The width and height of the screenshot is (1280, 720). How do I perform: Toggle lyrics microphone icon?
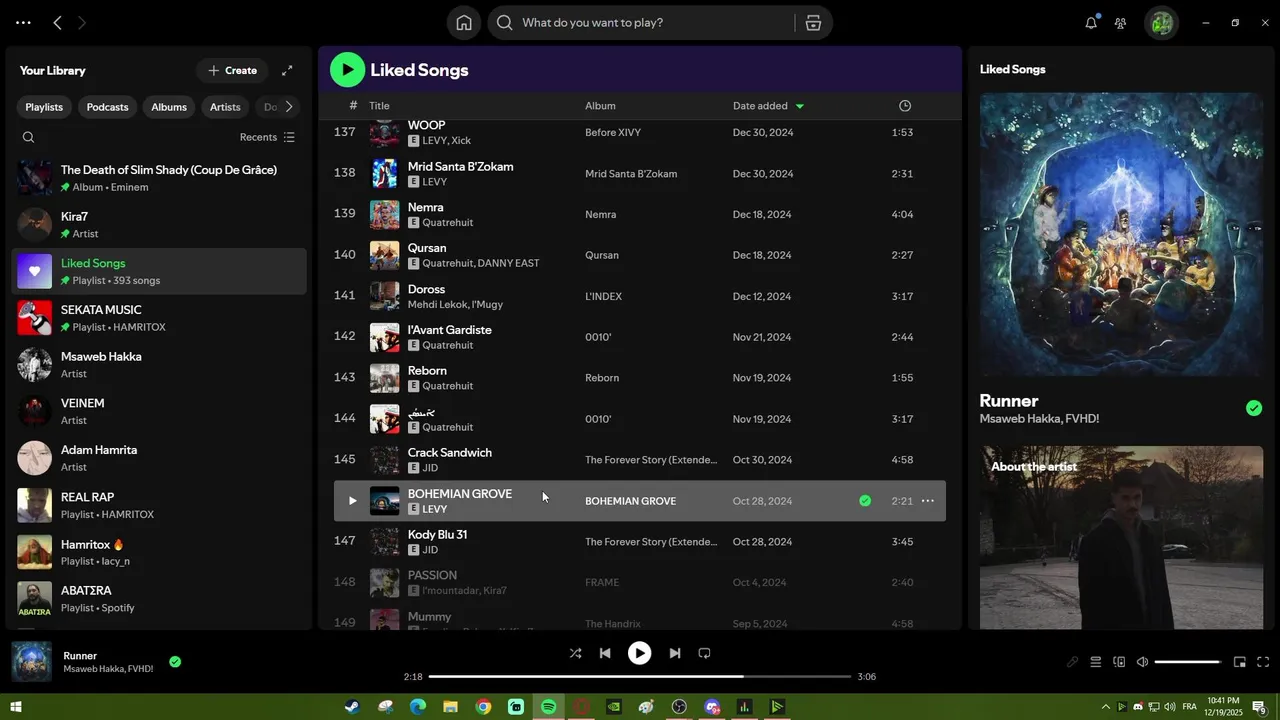(1072, 662)
